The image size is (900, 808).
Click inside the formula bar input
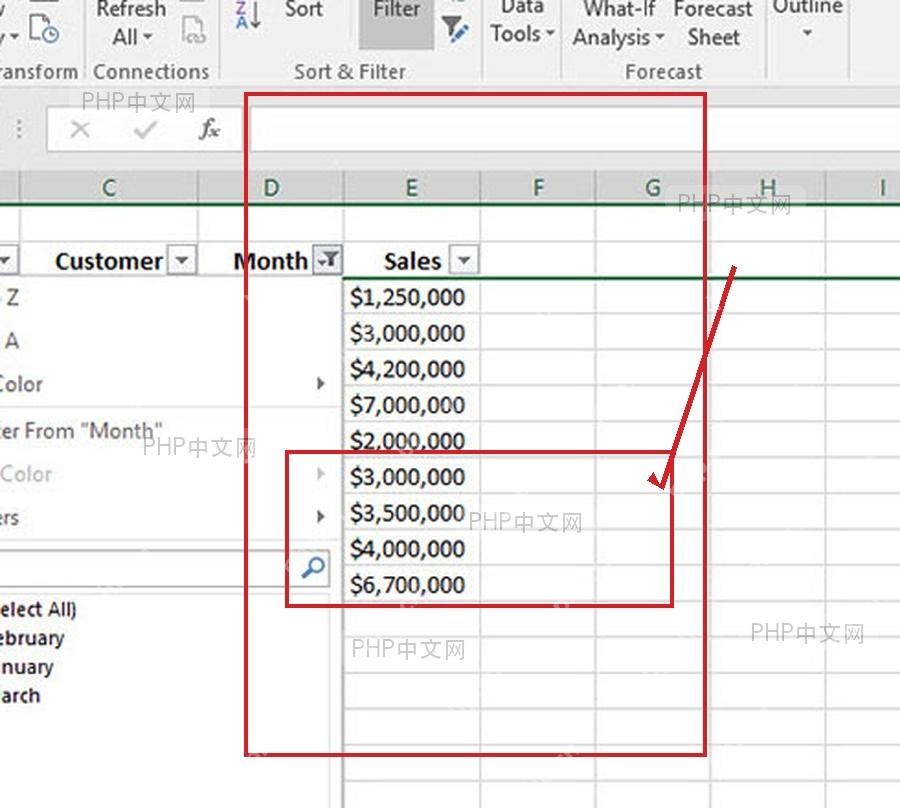[574, 130]
